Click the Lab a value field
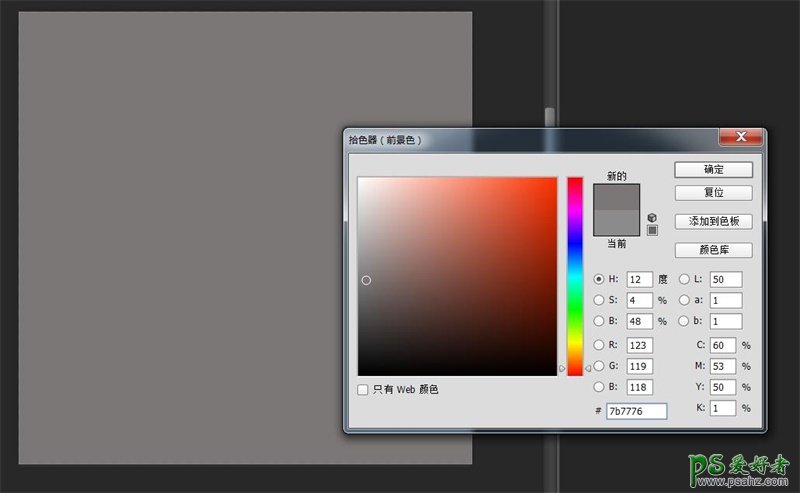The image size is (800, 493). click(726, 300)
